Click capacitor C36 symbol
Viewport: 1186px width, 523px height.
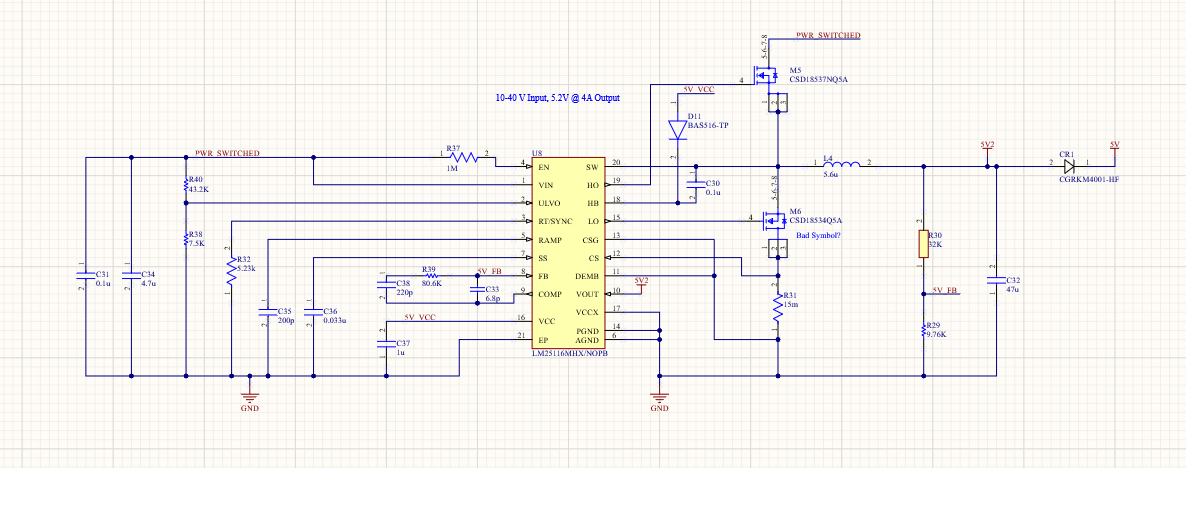click(312, 312)
